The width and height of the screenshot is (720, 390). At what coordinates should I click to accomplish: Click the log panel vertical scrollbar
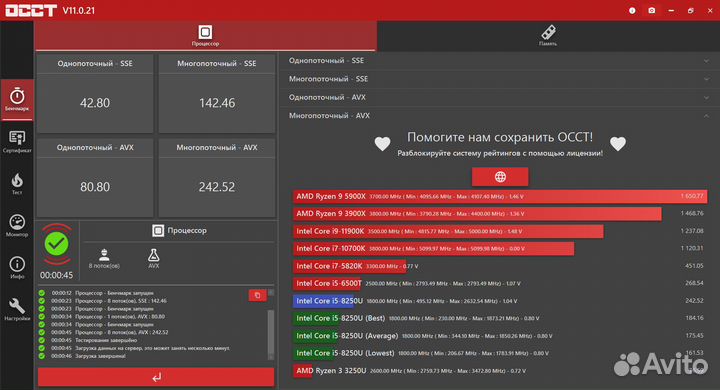coord(271,332)
